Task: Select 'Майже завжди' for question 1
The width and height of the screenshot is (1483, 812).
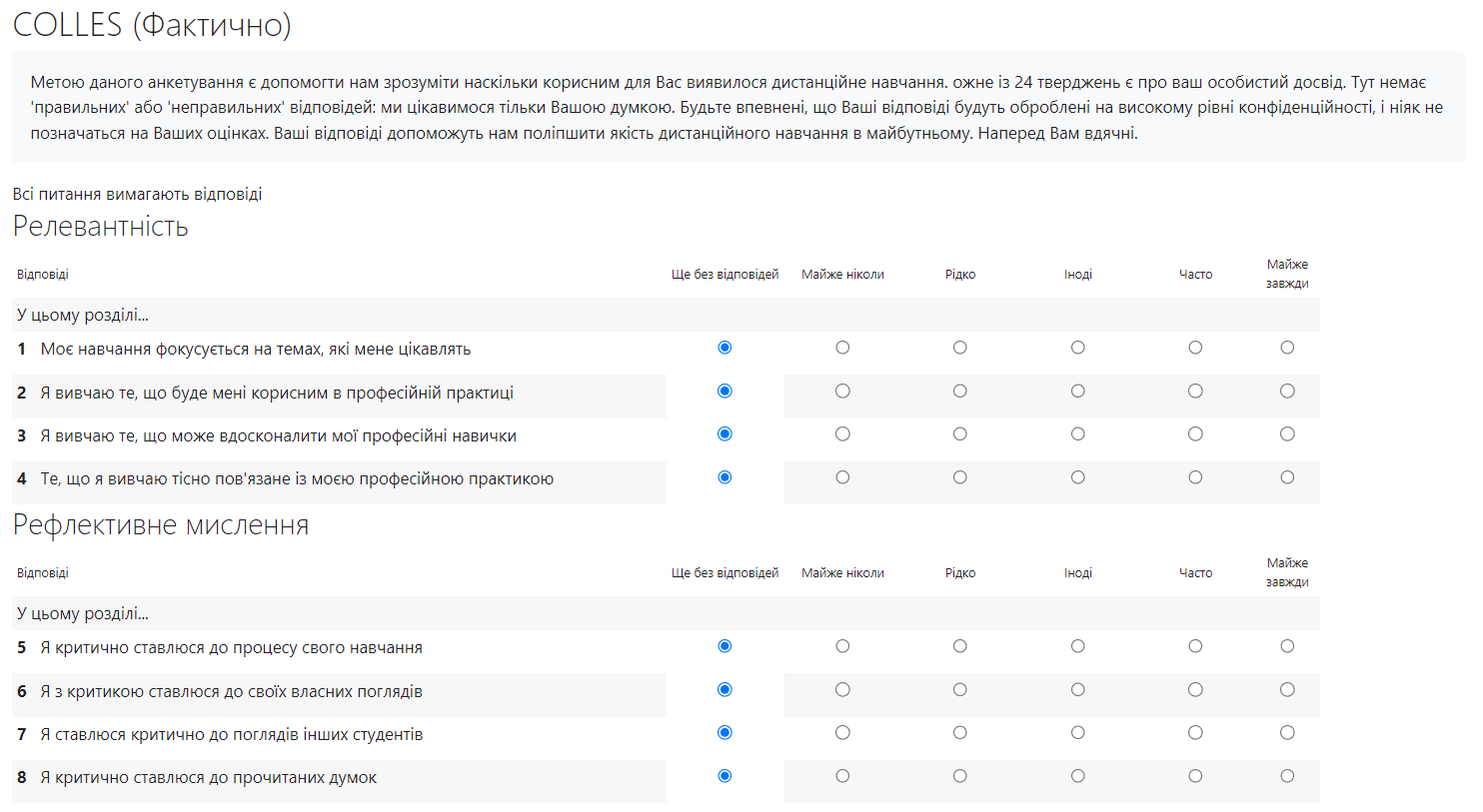Action: pyautogui.click(x=1287, y=348)
